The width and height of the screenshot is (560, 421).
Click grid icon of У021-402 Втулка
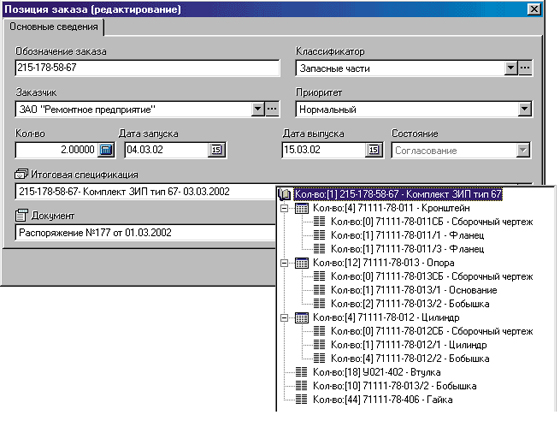(x=301, y=372)
